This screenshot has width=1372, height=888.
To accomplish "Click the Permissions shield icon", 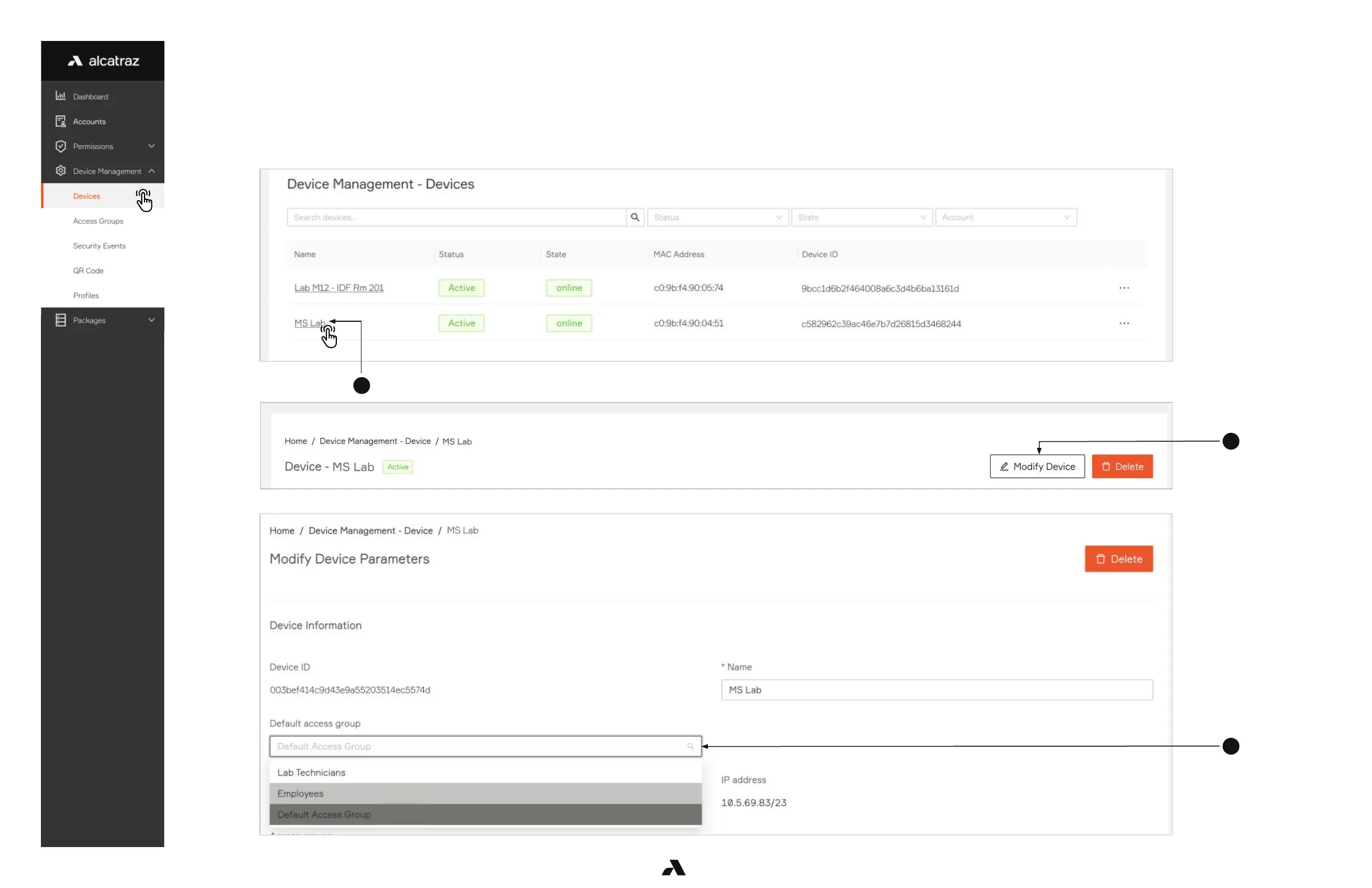I will click(61, 146).
